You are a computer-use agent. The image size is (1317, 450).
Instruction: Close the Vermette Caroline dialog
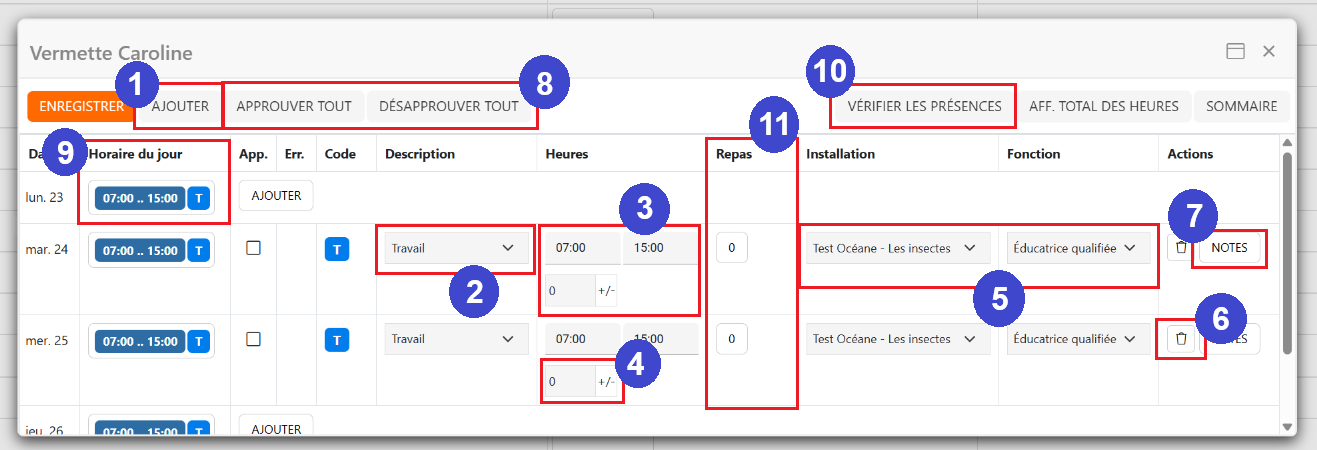pyautogui.click(x=1268, y=52)
